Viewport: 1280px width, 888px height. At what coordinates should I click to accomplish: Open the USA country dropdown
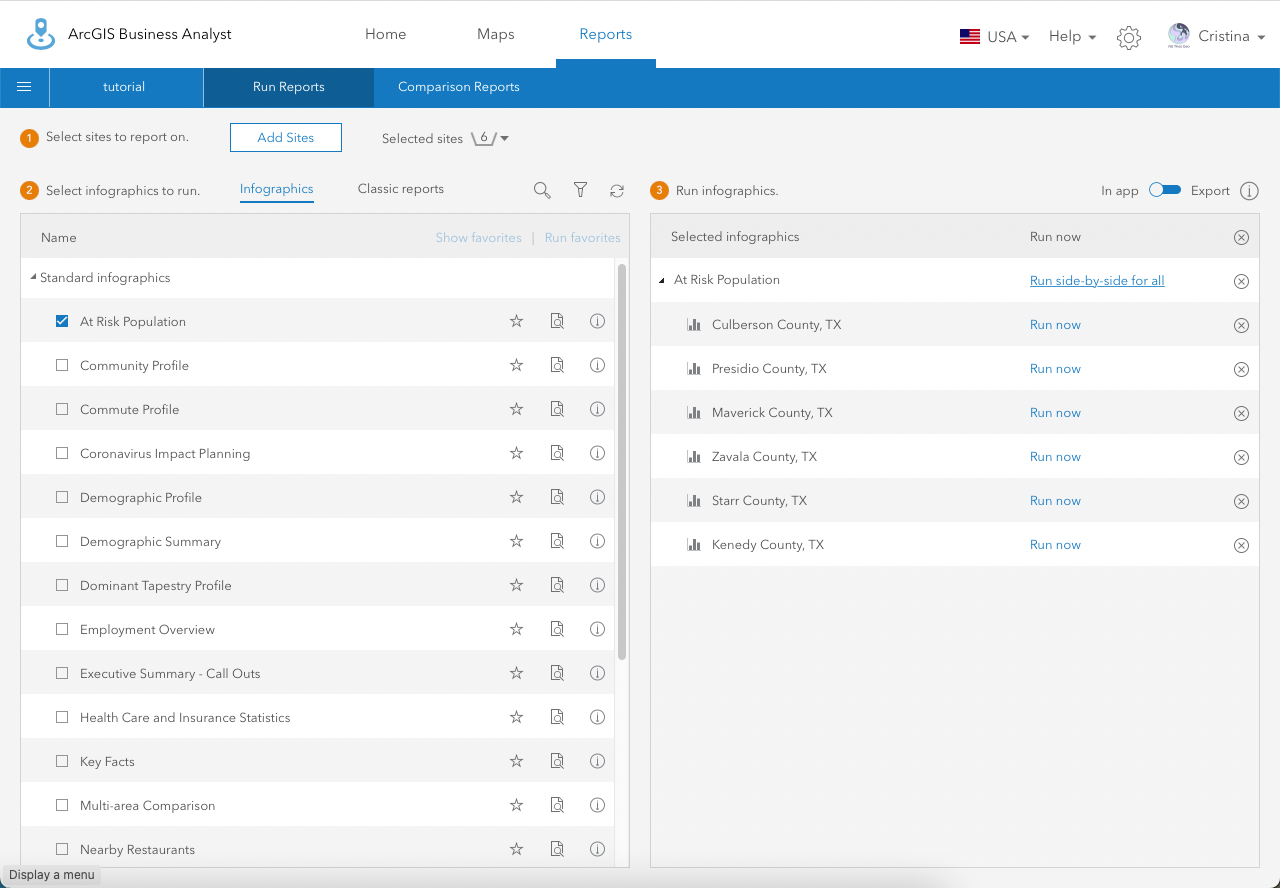pyautogui.click(x=994, y=37)
